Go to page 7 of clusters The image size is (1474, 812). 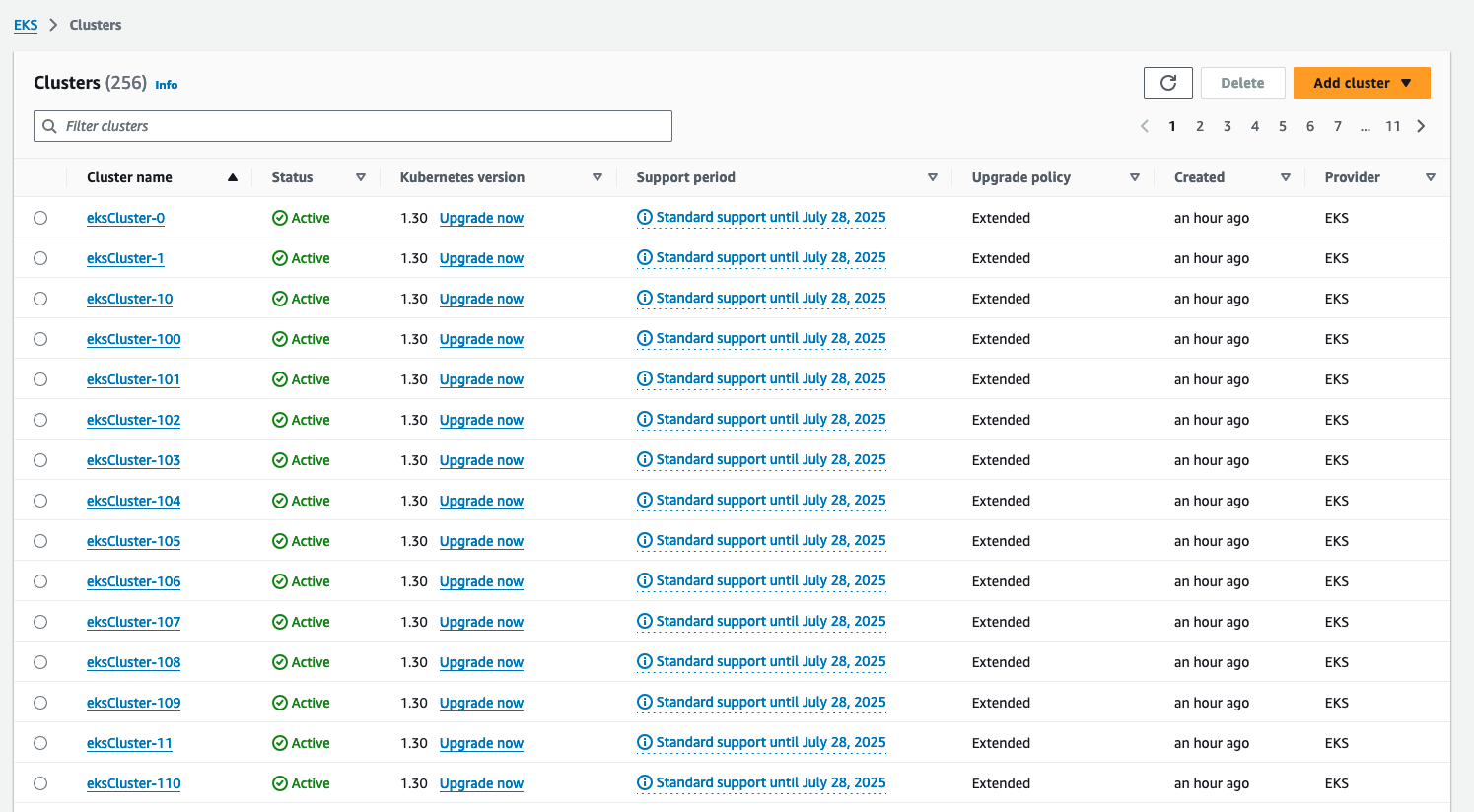coord(1338,126)
